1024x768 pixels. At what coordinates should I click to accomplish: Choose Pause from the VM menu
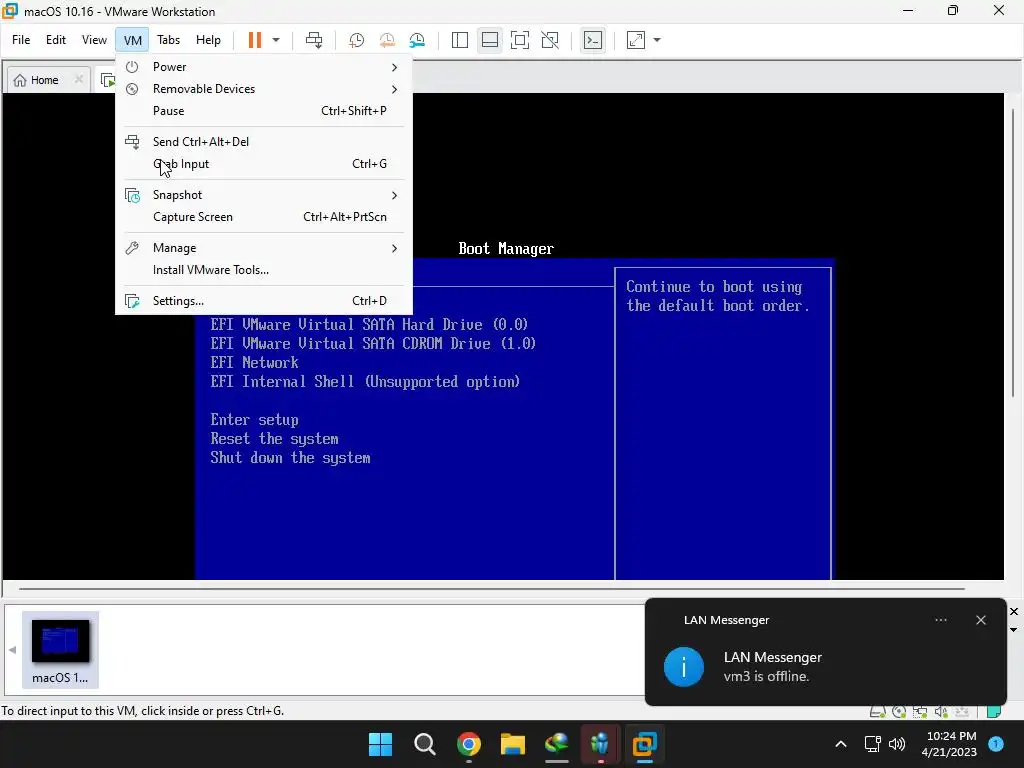click(x=264, y=111)
